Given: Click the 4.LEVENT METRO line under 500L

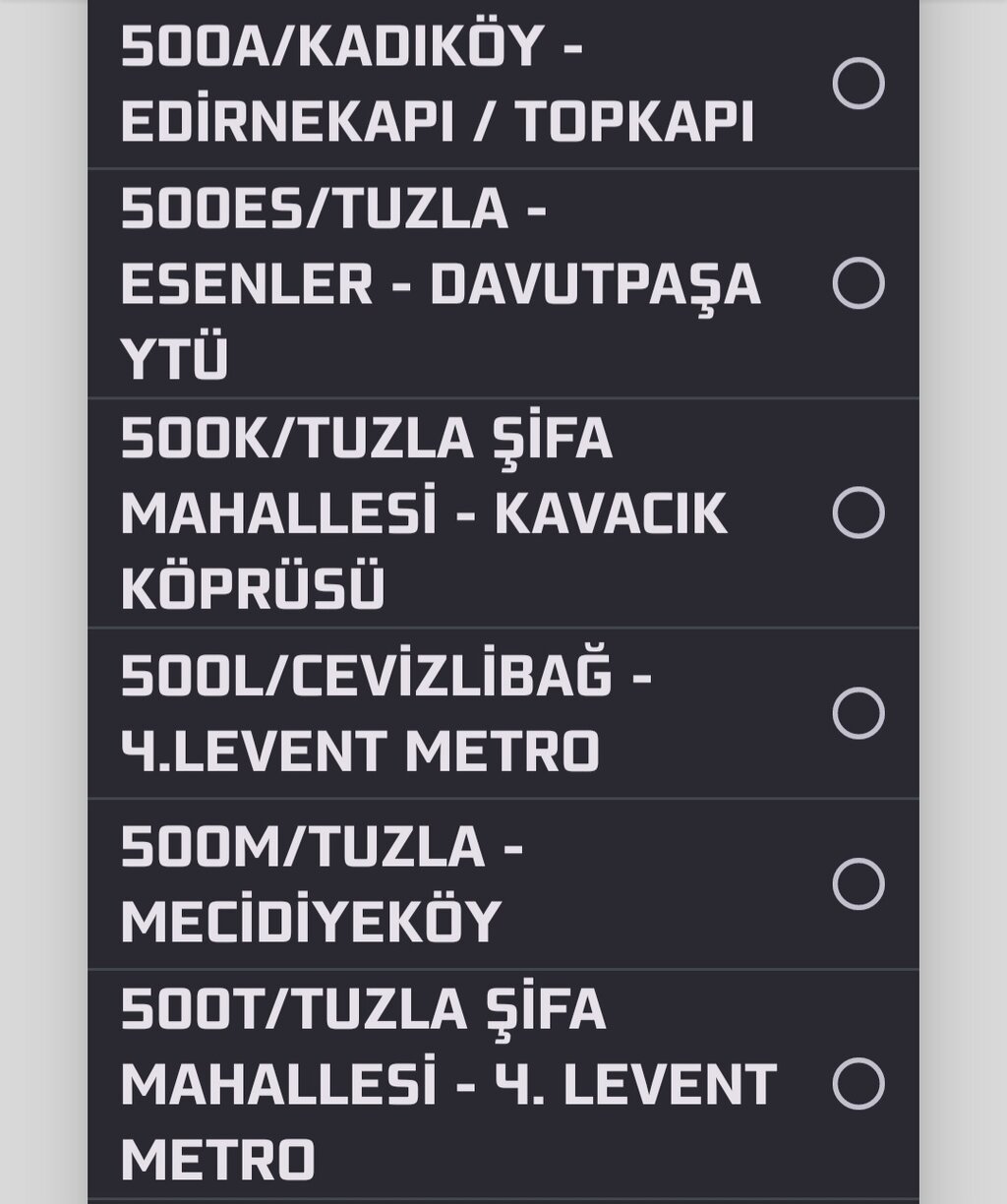Looking at the screenshot, I should pos(360,751).
